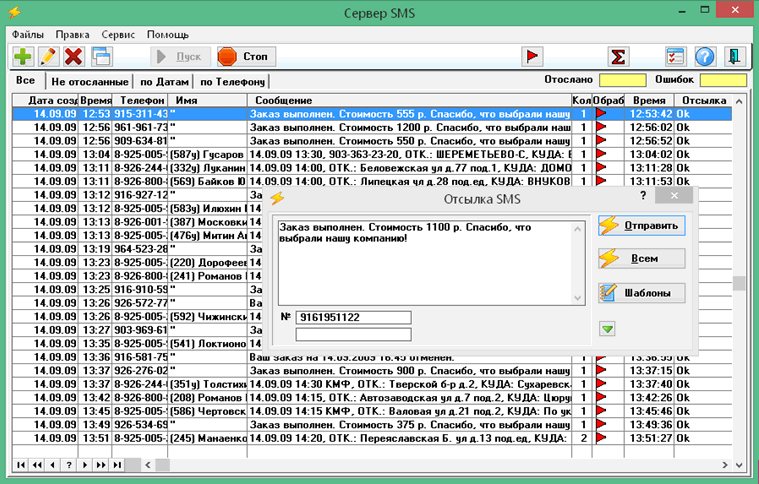Click the SMS message text area

(426, 263)
